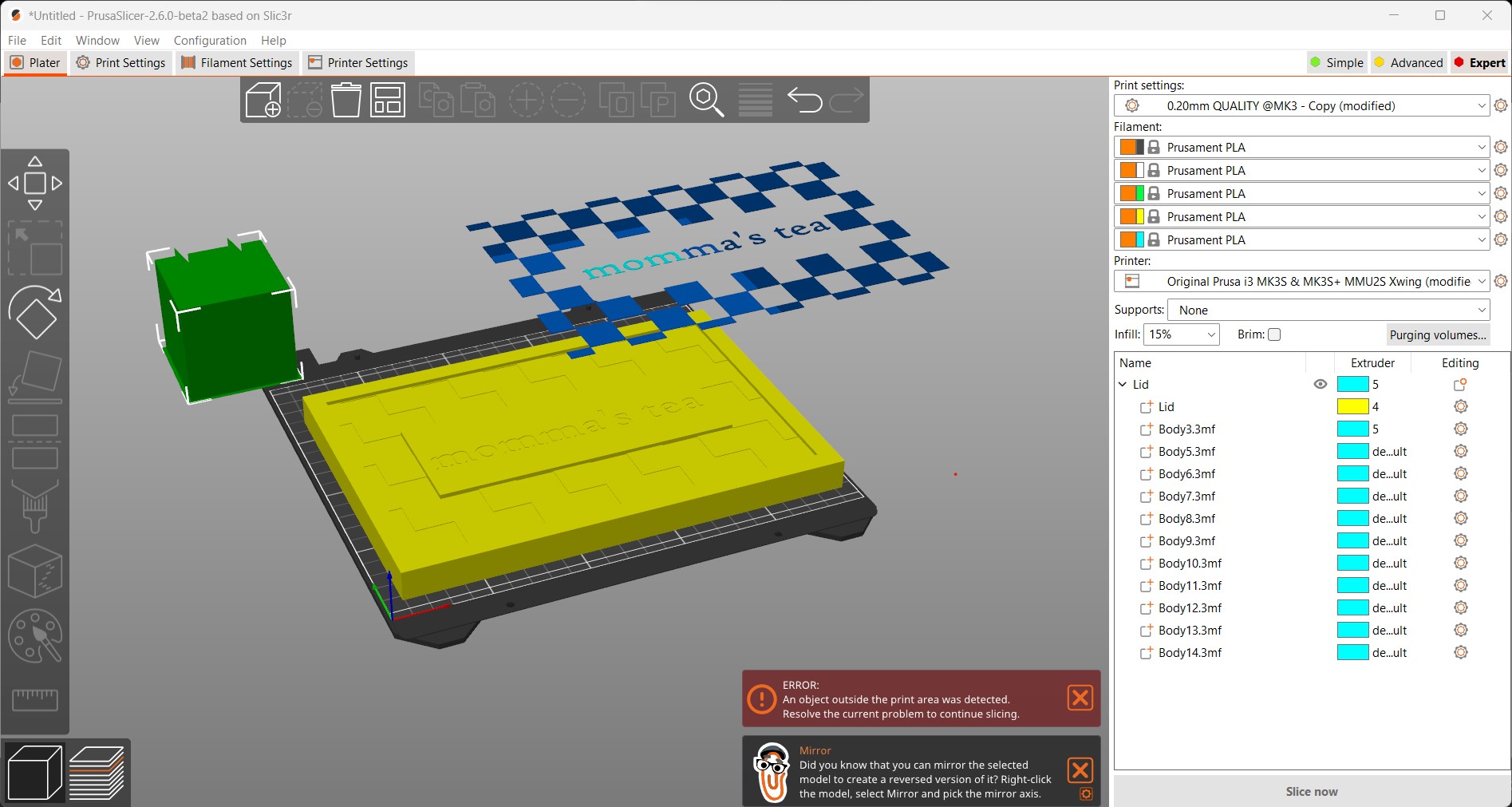Open the search tool in the toolbar

(705, 99)
